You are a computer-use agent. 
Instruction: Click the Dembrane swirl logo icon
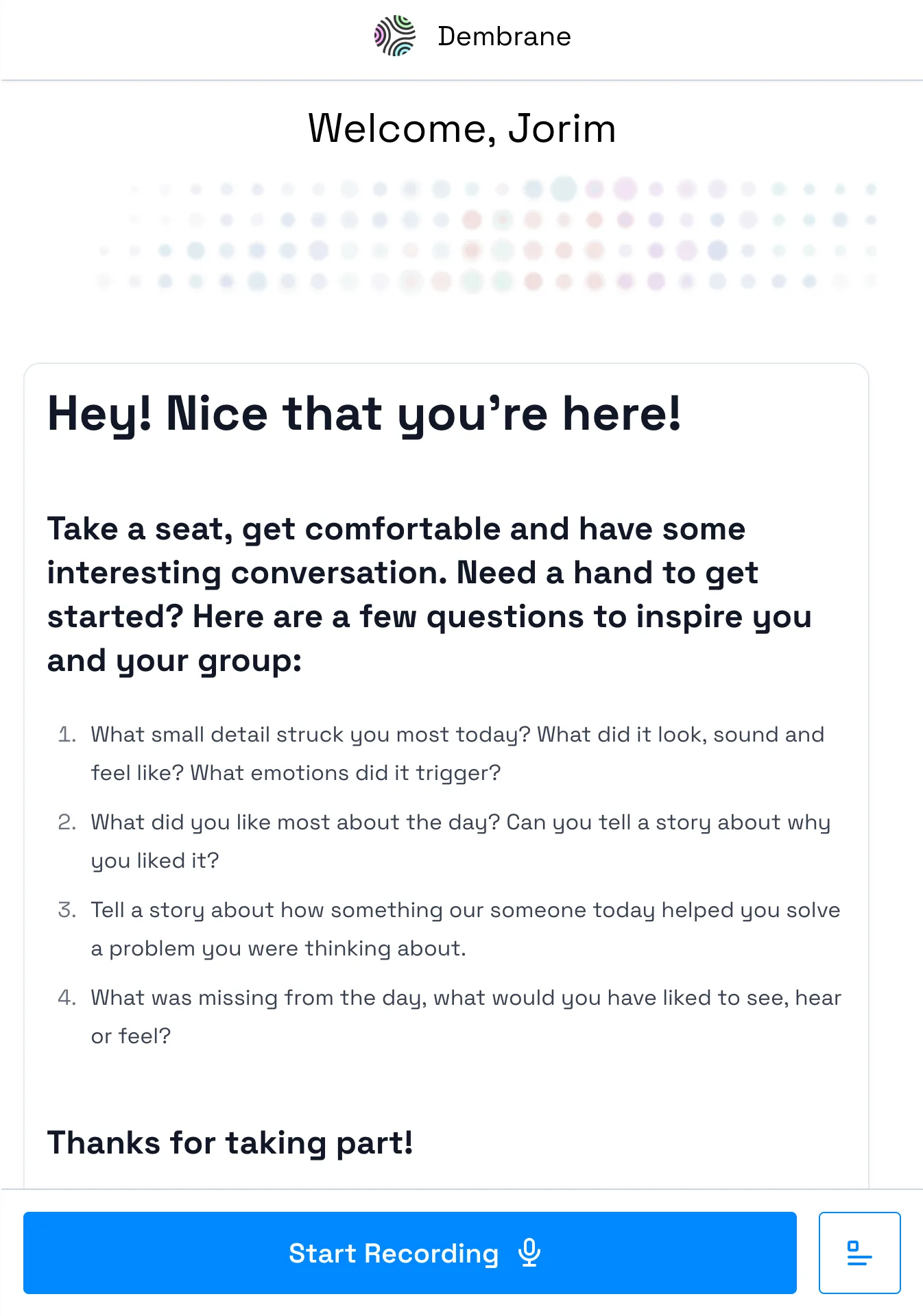click(395, 36)
